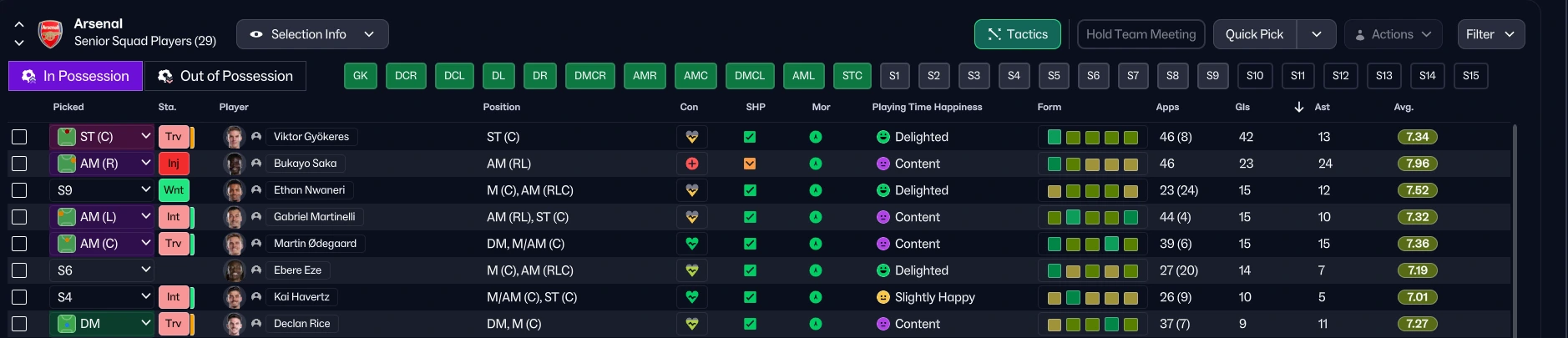This screenshot has width=1568, height=338.
Task: Tick the checkbox for Ethan Nwaneri
Action: point(19,190)
